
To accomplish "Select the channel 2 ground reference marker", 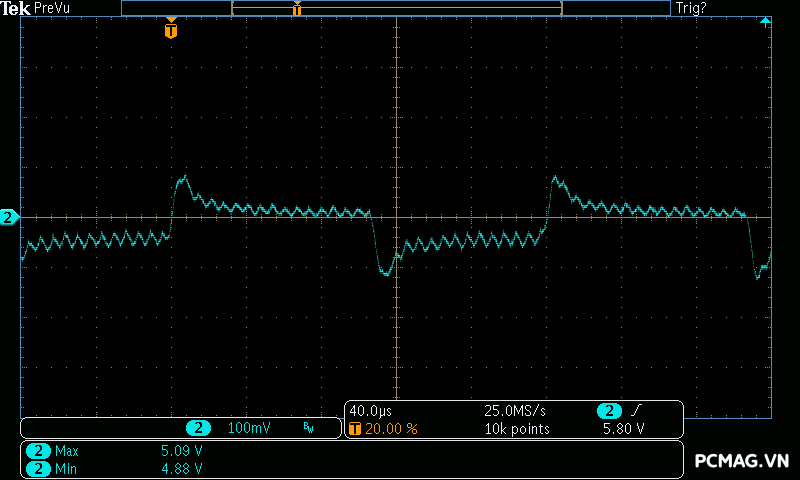I will [9, 217].
